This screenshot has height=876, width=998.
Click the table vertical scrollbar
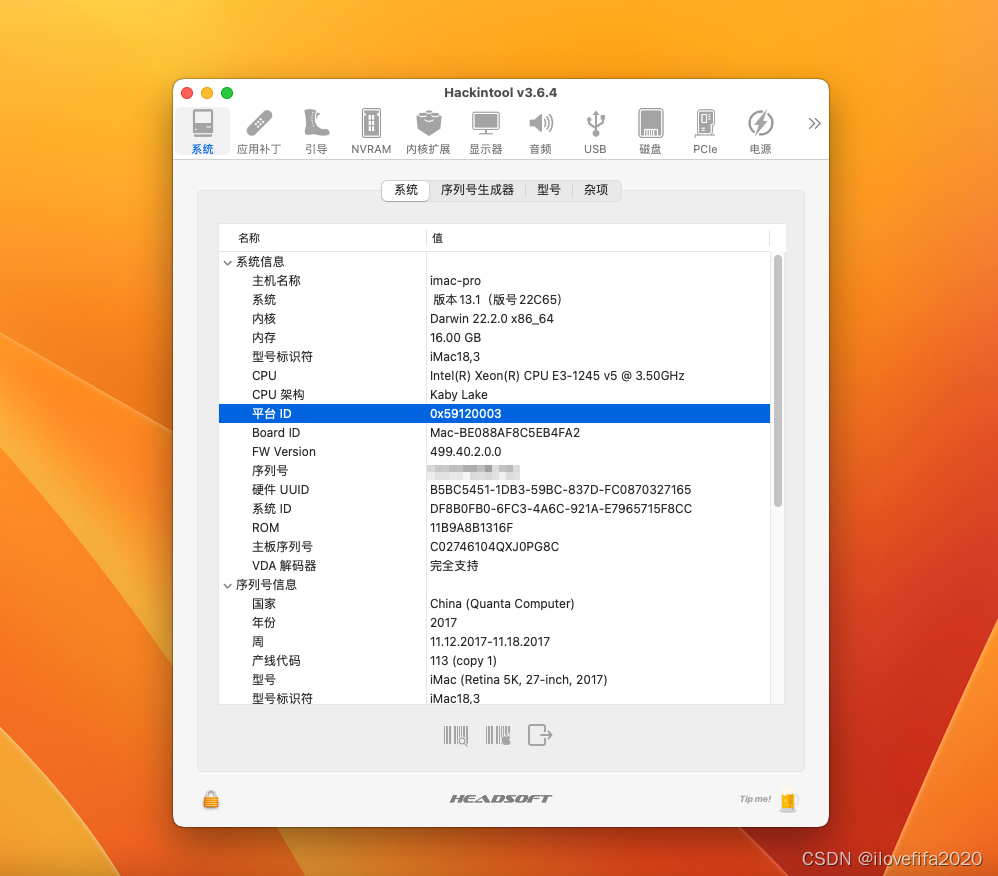(x=777, y=381)
